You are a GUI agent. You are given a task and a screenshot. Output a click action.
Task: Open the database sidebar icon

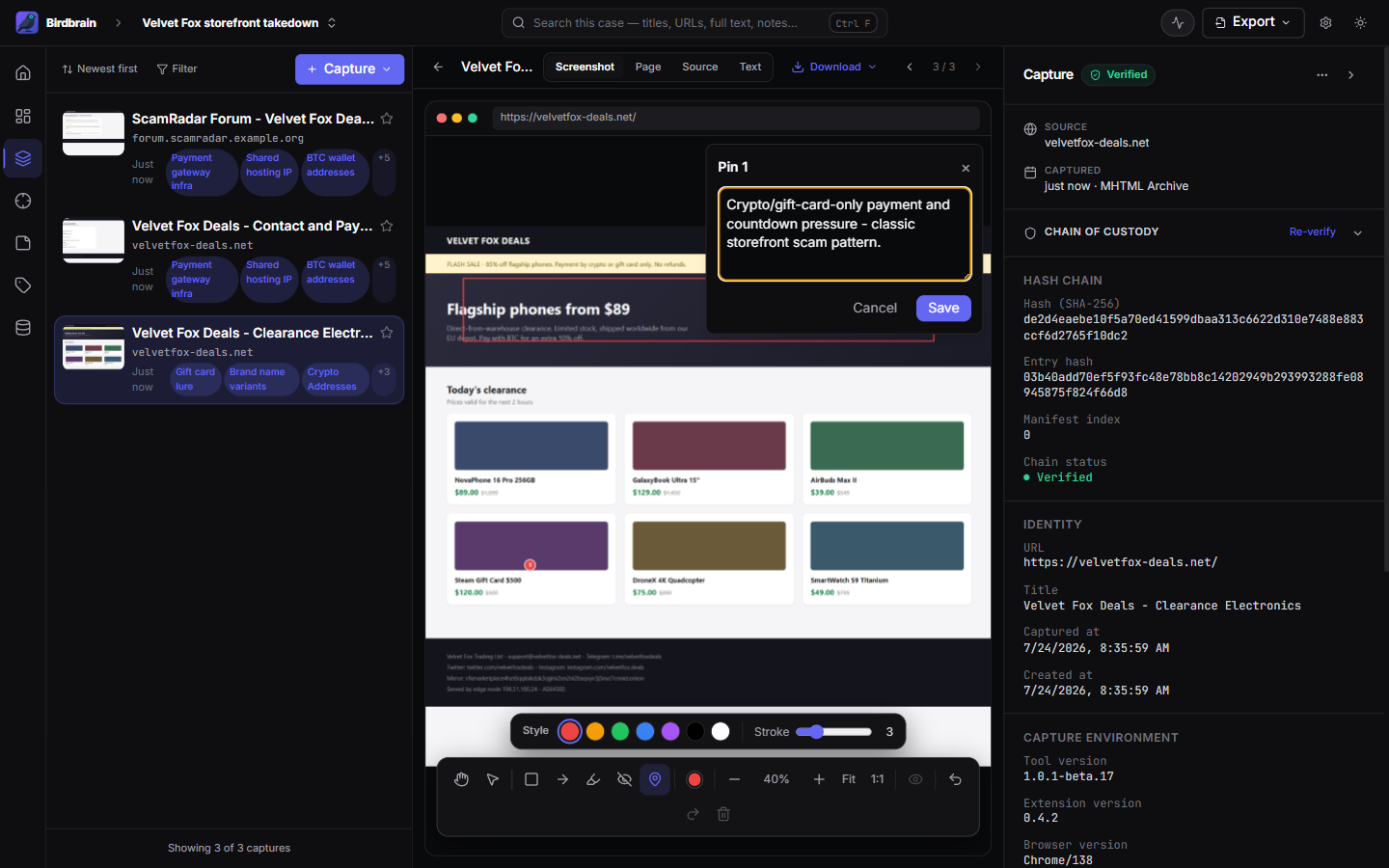pos(23,328)
